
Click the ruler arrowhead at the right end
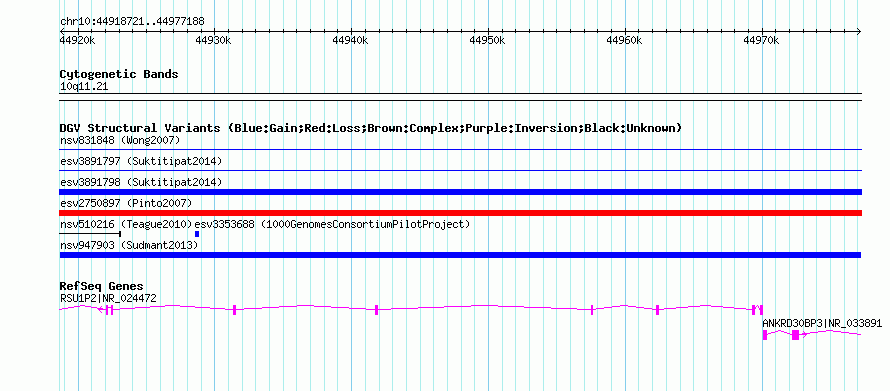point(859,32)
